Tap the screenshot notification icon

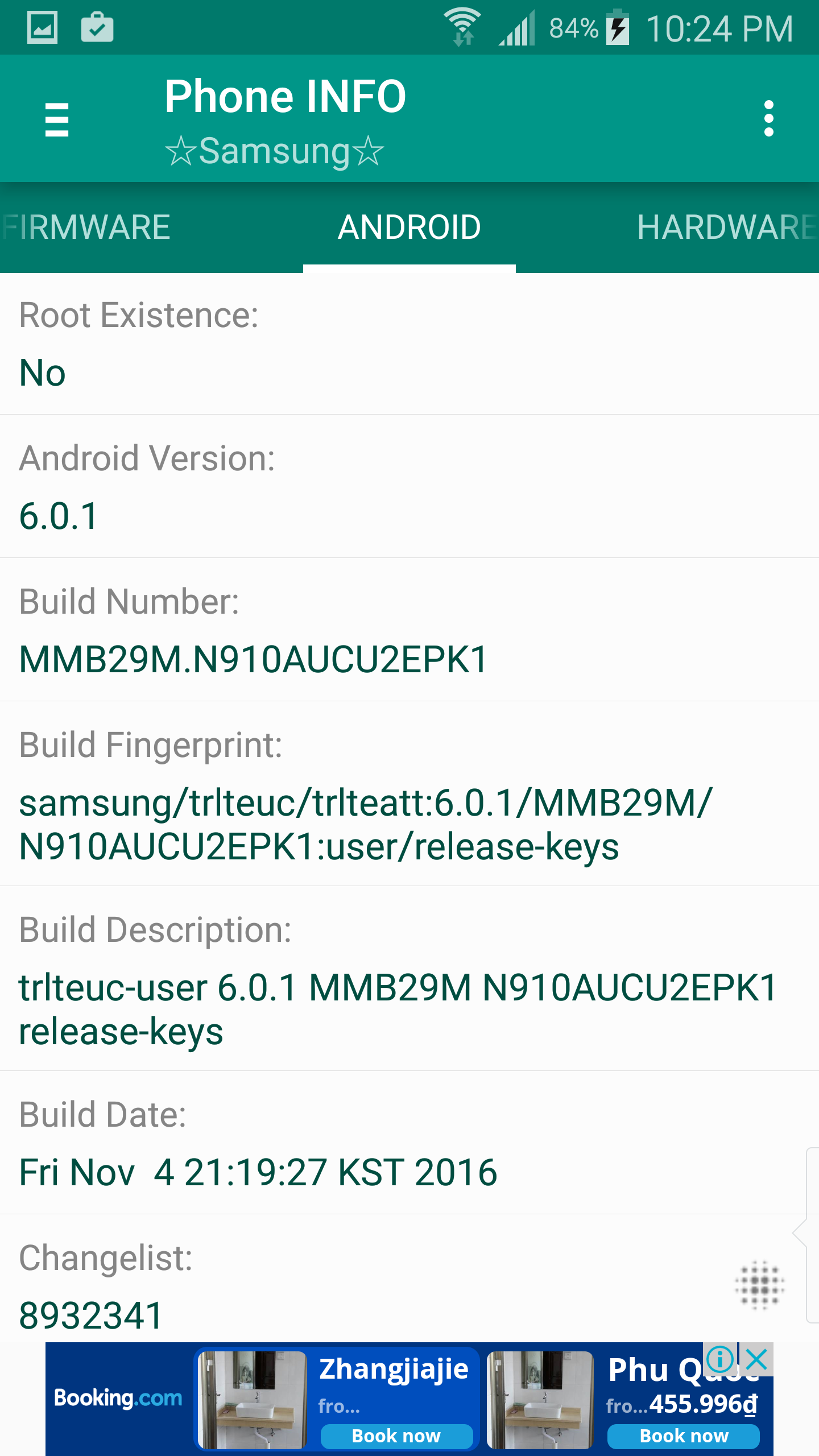click(x=42, y=27)
